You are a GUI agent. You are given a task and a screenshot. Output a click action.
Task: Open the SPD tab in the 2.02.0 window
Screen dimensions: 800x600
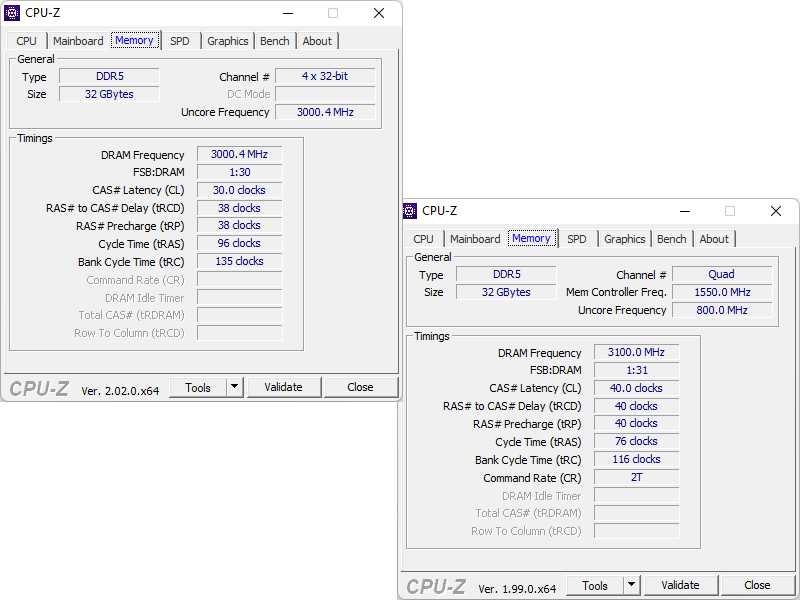(x=180, y=41)
